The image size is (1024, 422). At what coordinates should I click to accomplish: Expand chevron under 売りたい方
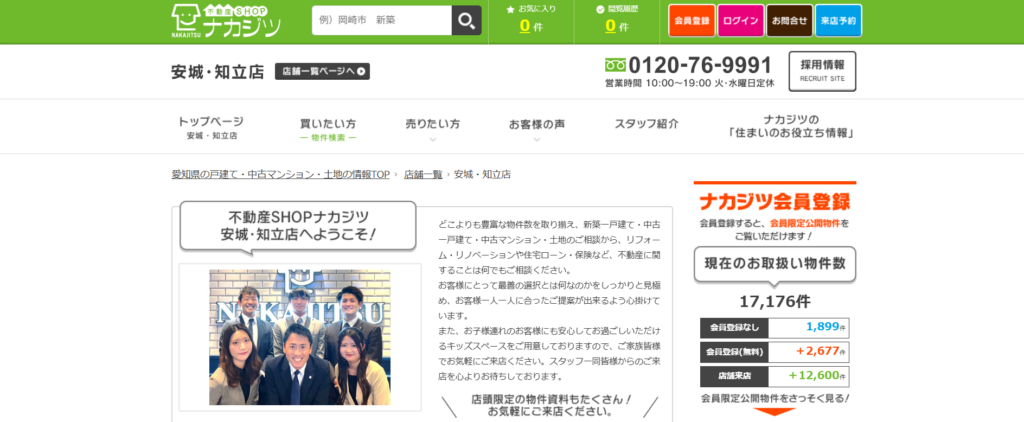tap(432, 139)
